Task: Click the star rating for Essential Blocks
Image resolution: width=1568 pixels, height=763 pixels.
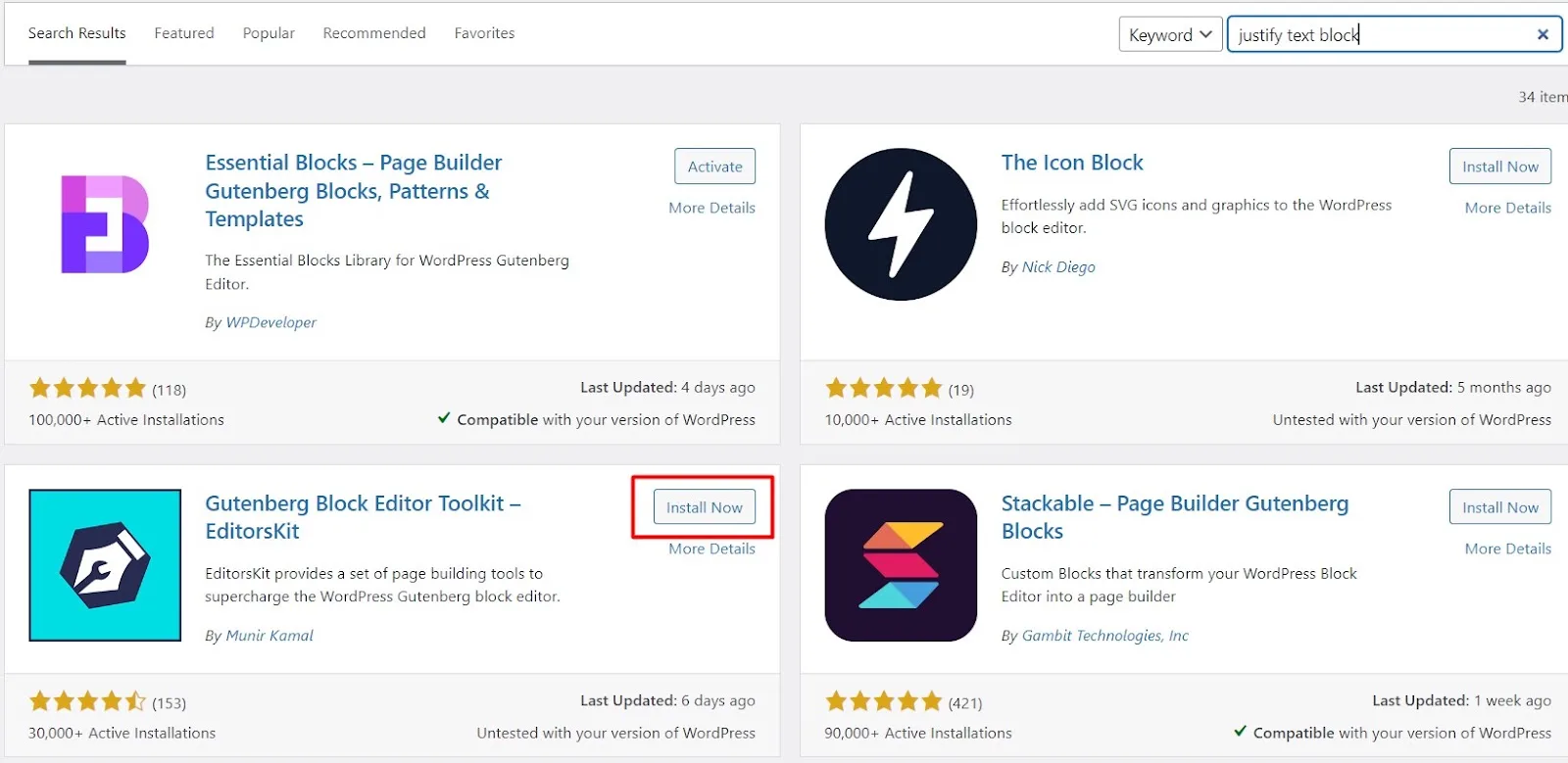Action: click(87, 389)
